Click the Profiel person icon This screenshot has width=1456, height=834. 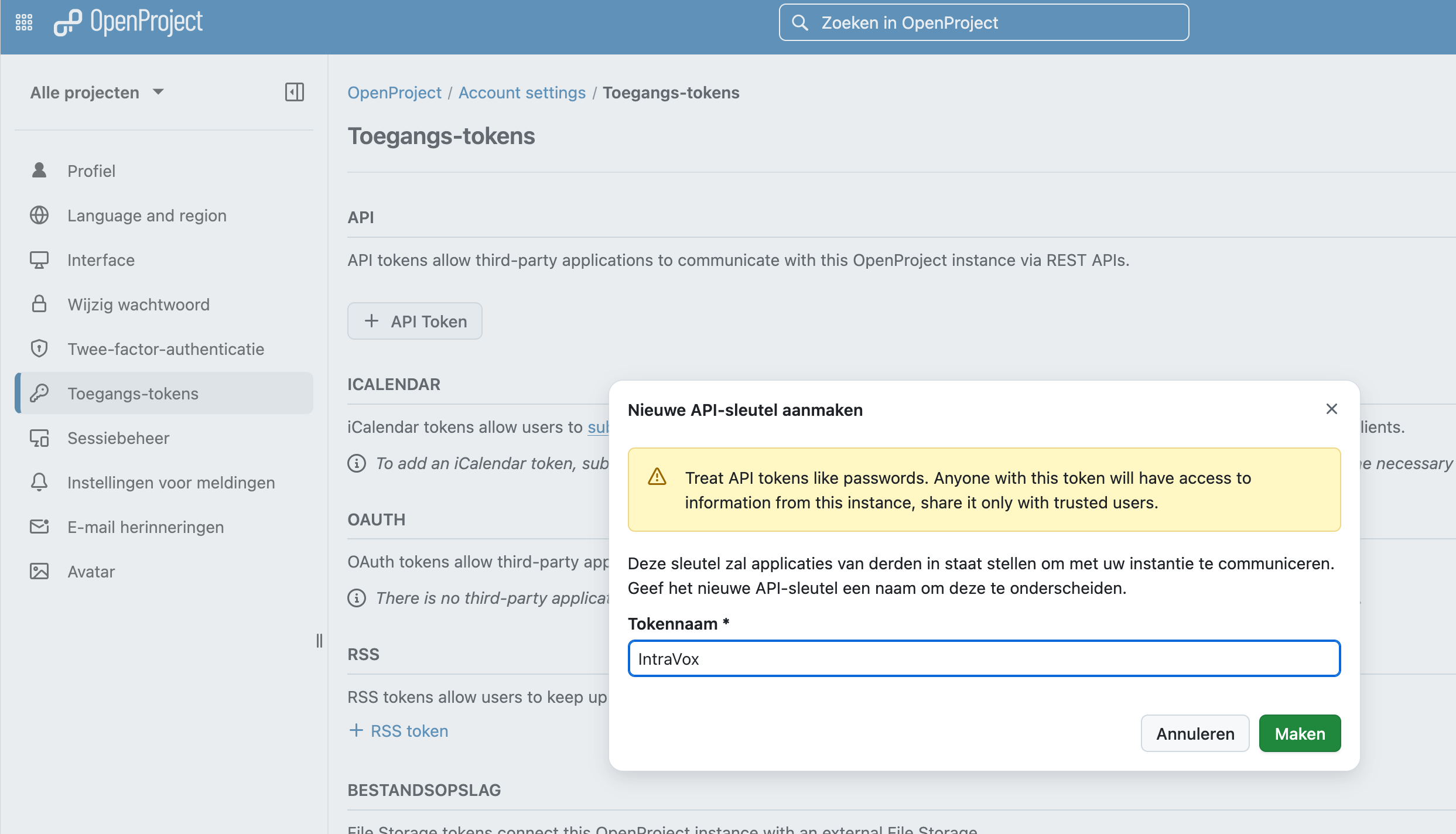(39, 170)
